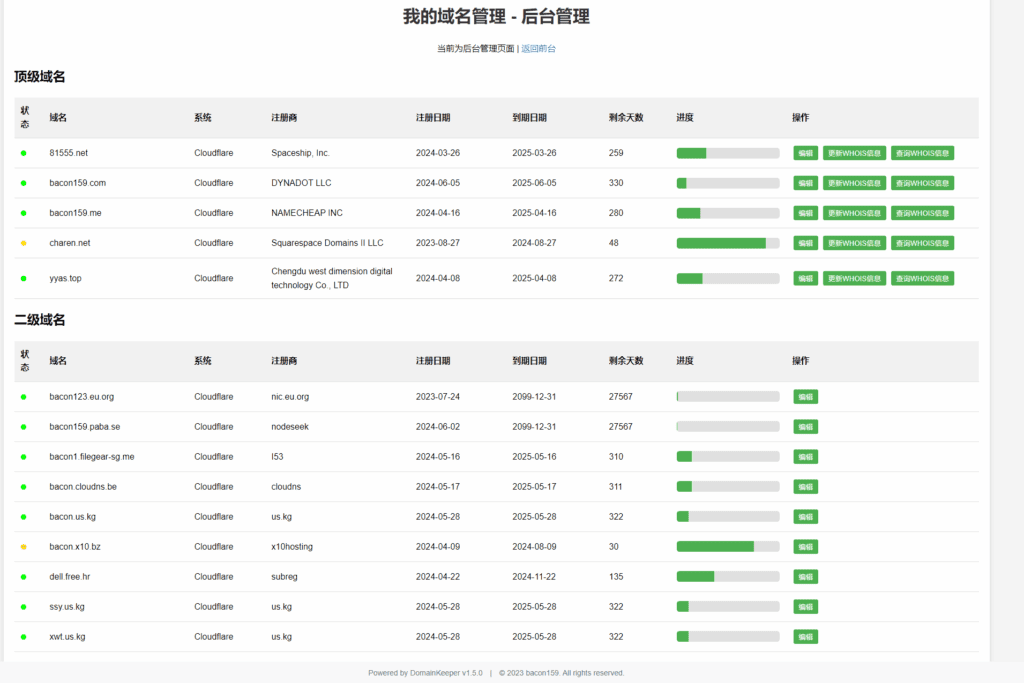Select the subdomain bacon159.paba.se

(x=85, y=426)
